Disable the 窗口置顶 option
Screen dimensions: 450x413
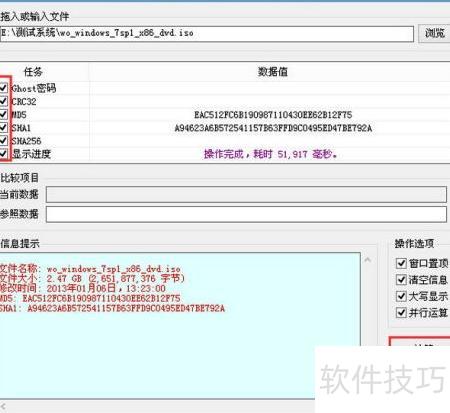(401, 263)
